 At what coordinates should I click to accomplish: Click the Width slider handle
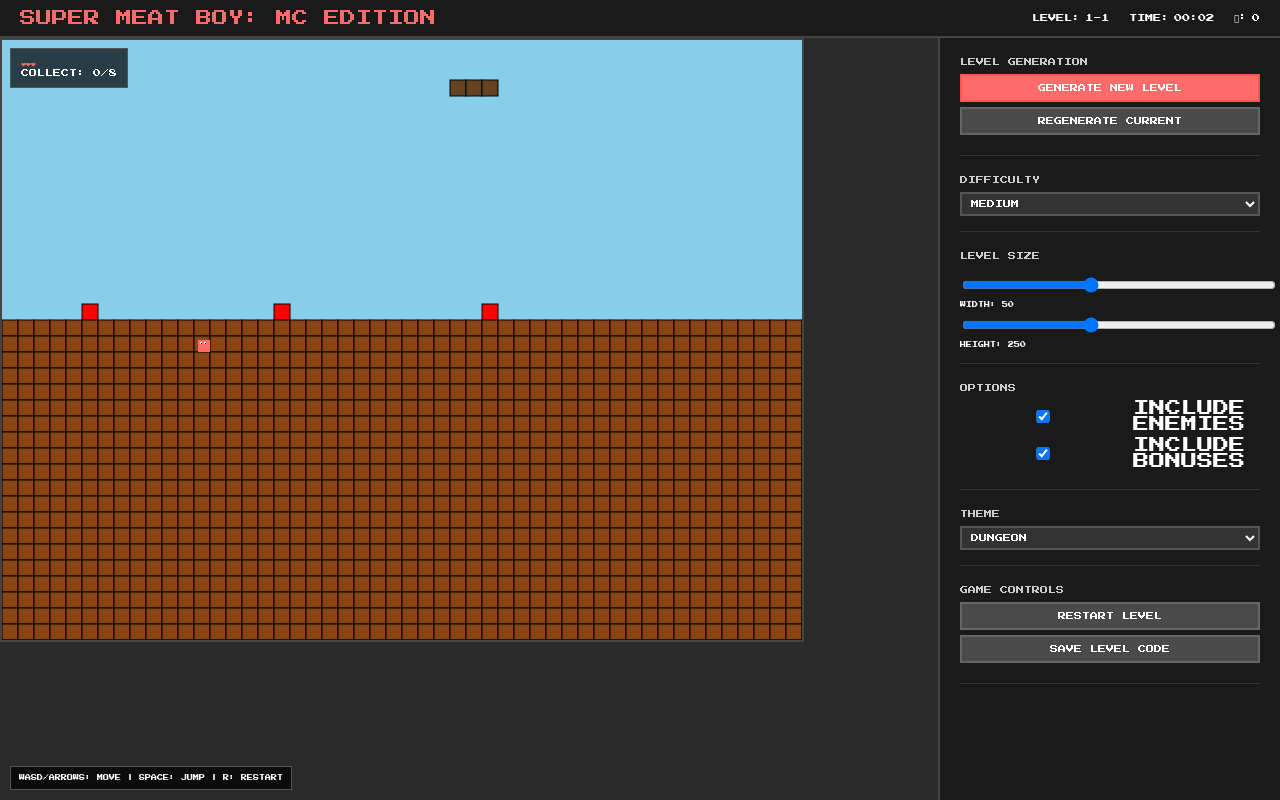click(x=1090, y=285)
